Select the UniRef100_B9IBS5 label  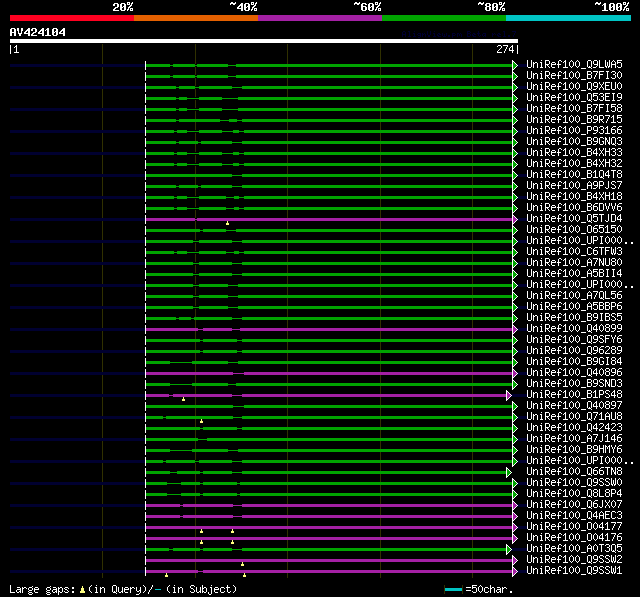574,318
